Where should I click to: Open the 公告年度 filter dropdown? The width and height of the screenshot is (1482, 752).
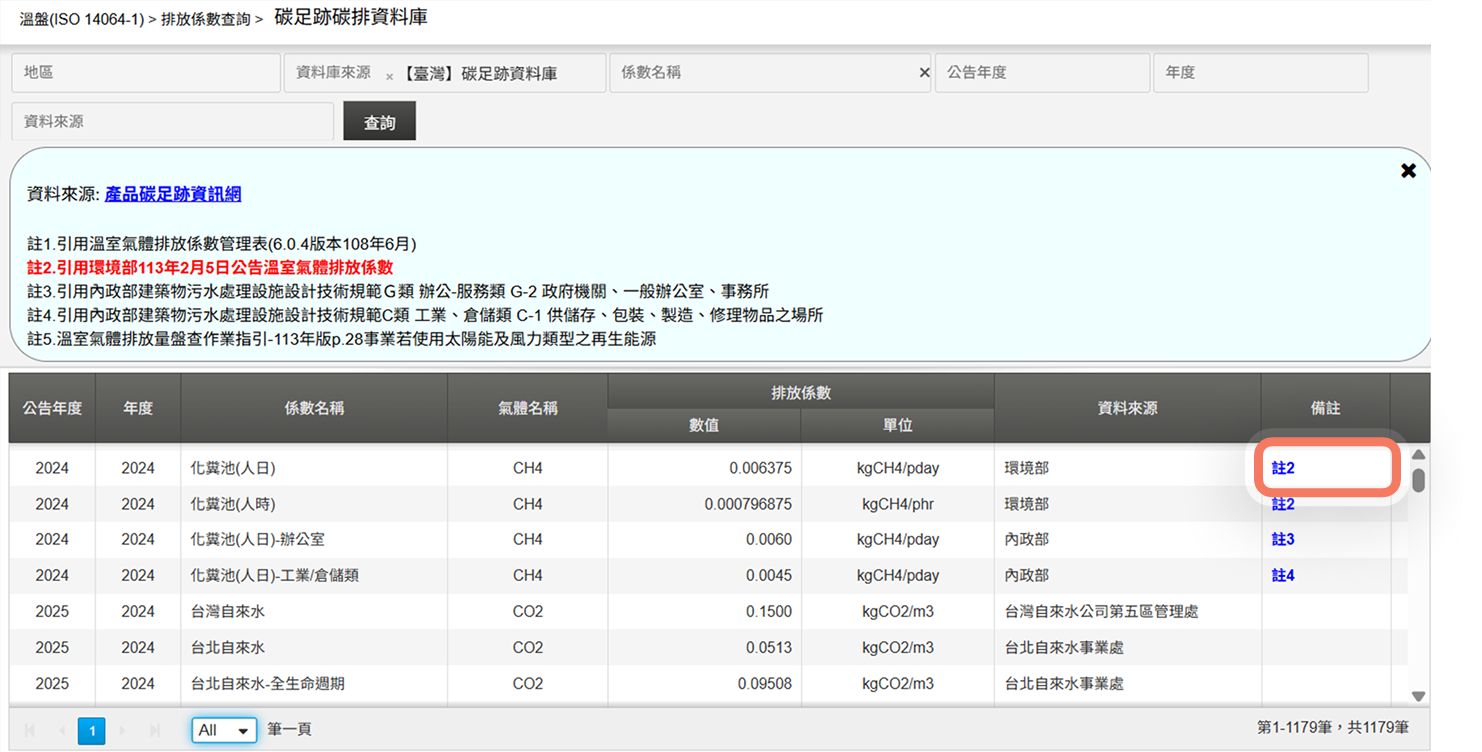pos(1042,73)
